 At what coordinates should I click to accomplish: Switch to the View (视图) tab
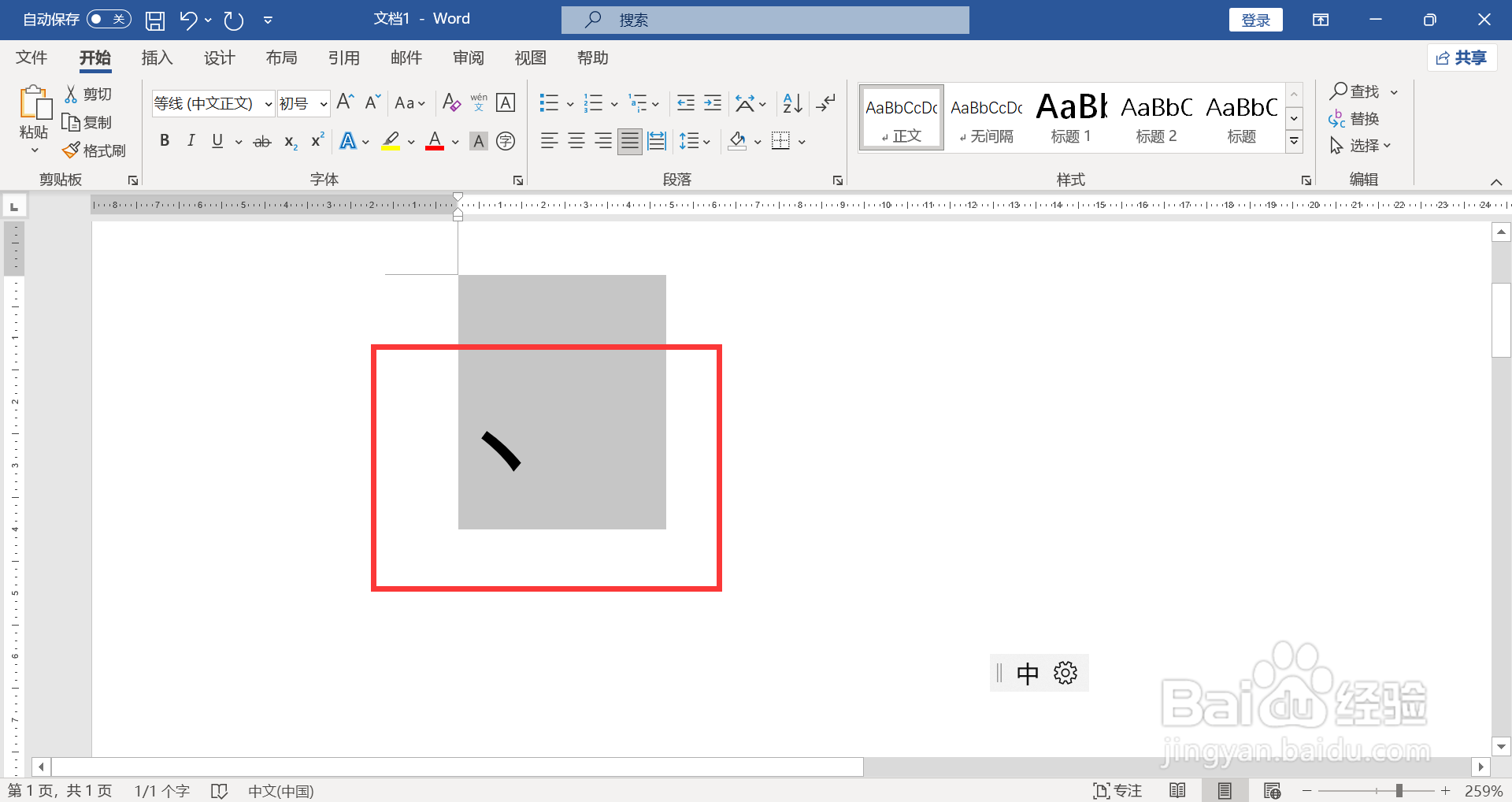[x=531, y=58]
